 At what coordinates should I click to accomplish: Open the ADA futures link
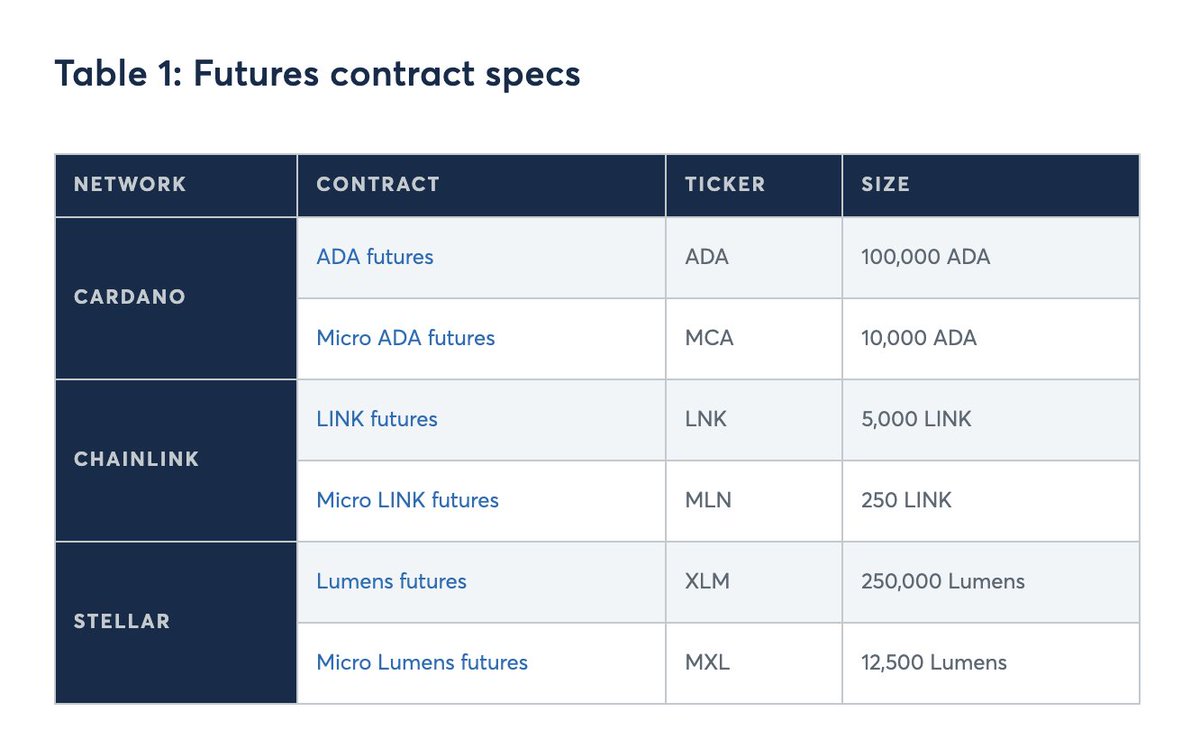click(375, 257)
